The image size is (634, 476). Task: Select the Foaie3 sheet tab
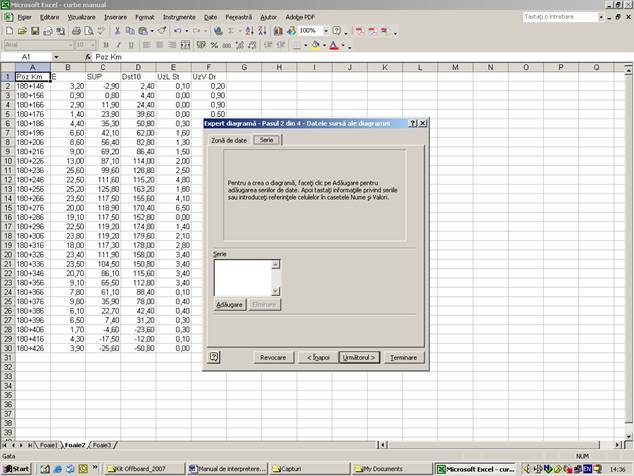[x=101, y=445]
